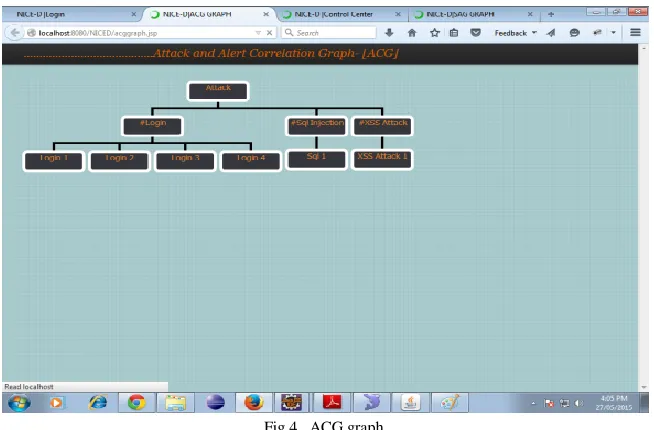Launch Windows Media Player from taskbar
Screen dimensions: 654x430
coord(57,402)
